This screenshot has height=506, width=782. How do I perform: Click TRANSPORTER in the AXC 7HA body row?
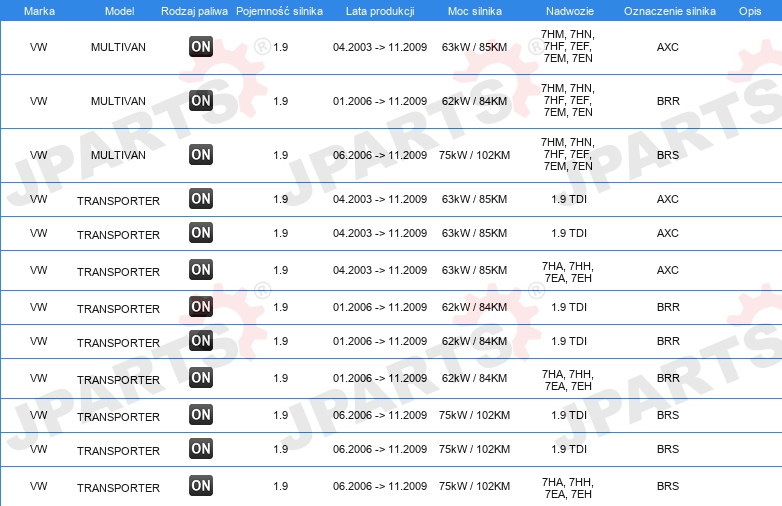click(118, 272)
